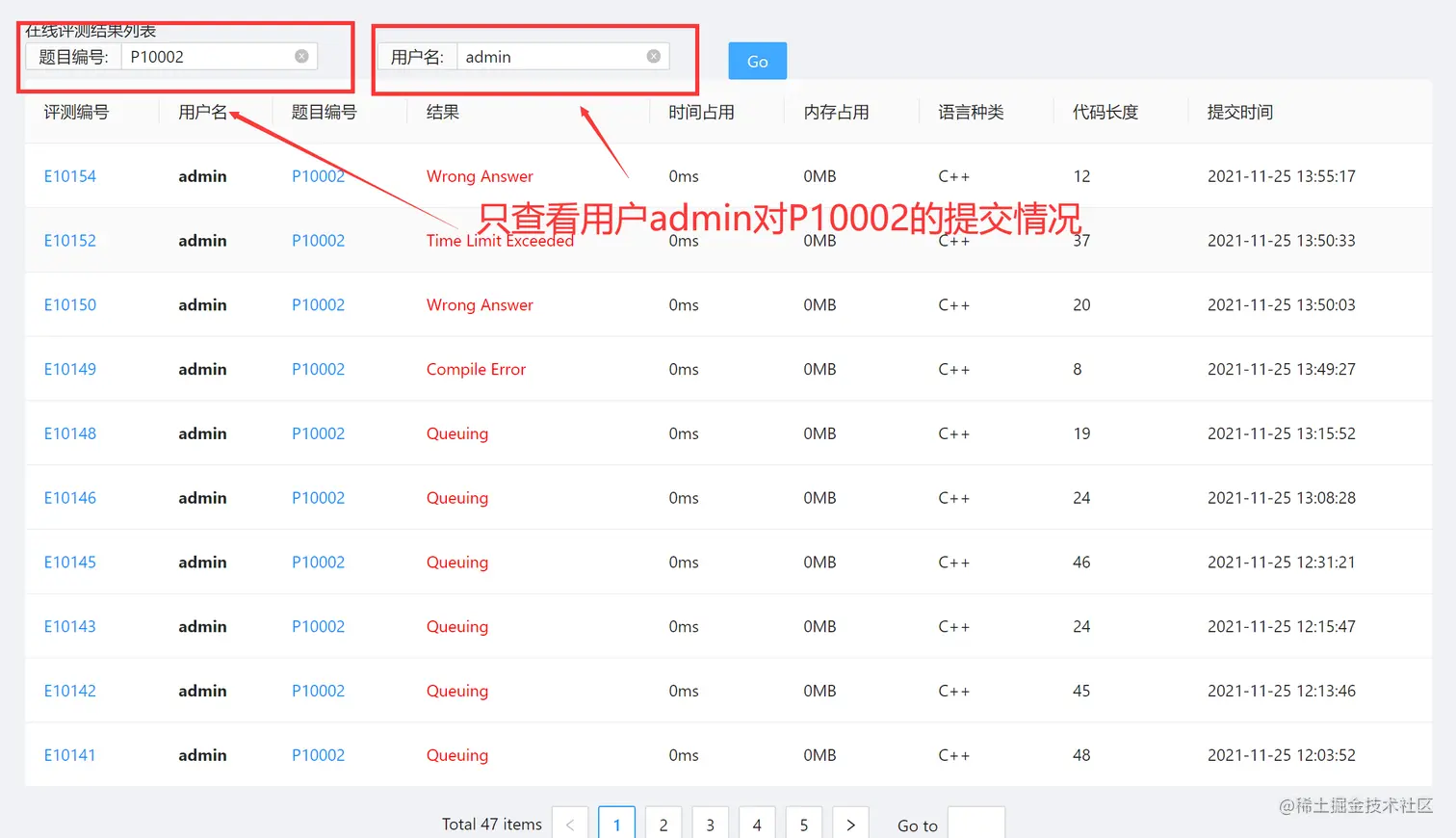Select pagination page 5
Screen dimensions: 1456x838
(x=804, y=824)
